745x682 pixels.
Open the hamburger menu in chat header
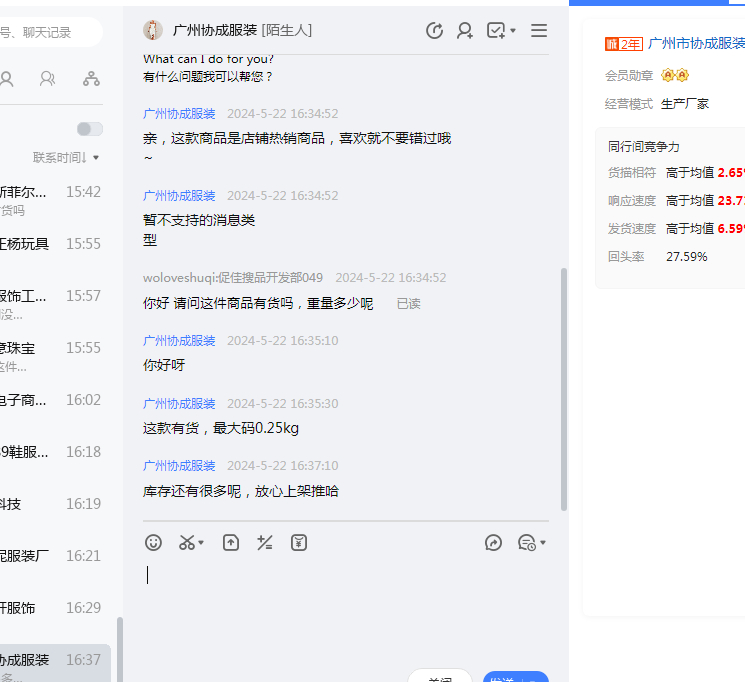[539, 31]
